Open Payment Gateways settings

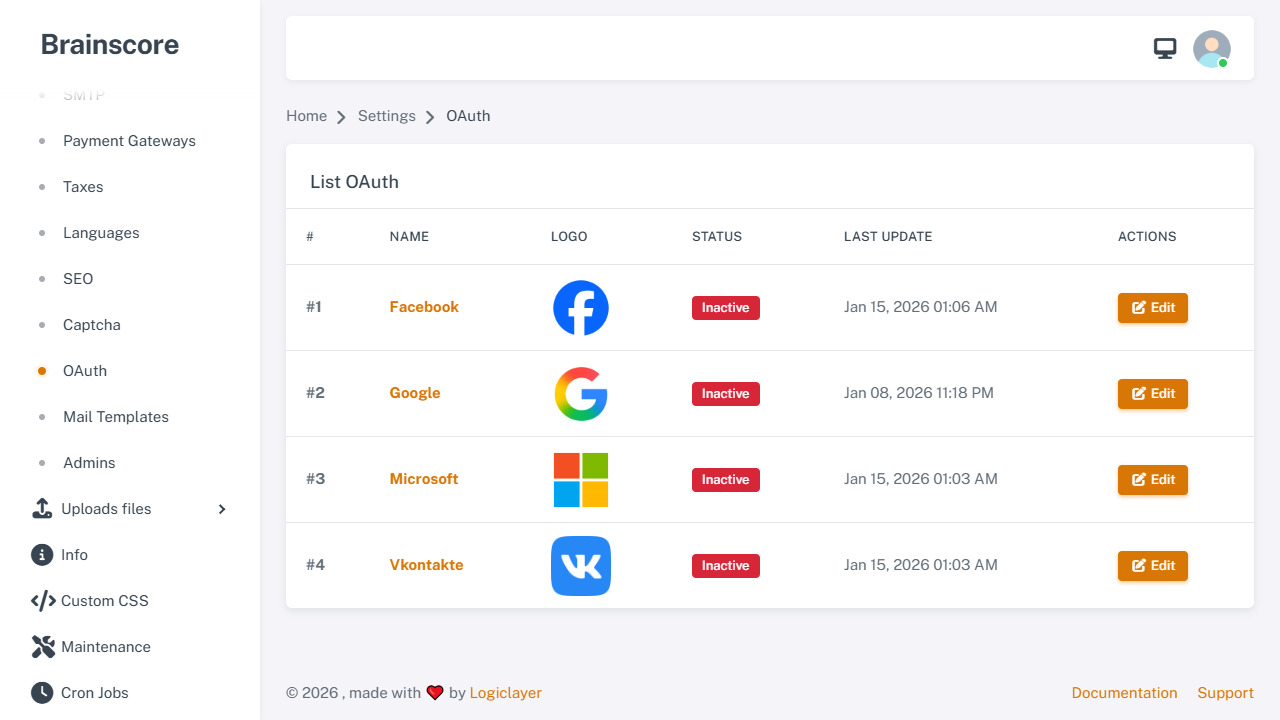click(129, 141)
